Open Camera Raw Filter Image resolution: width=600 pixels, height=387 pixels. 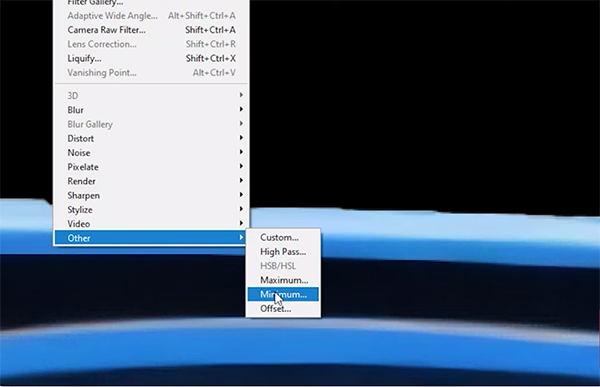tap(151, 30)
